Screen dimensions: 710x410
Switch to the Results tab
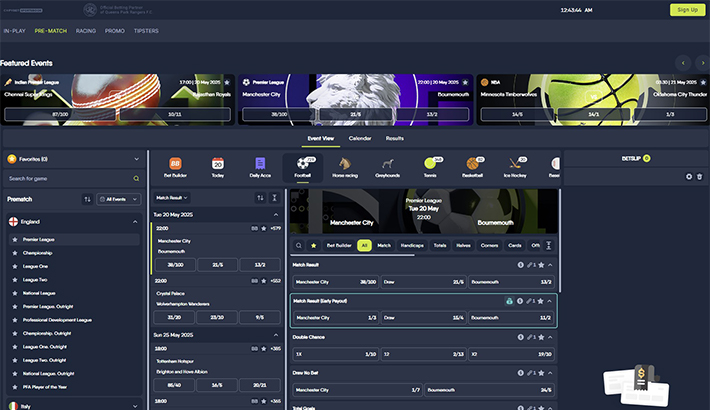(394, 139)
